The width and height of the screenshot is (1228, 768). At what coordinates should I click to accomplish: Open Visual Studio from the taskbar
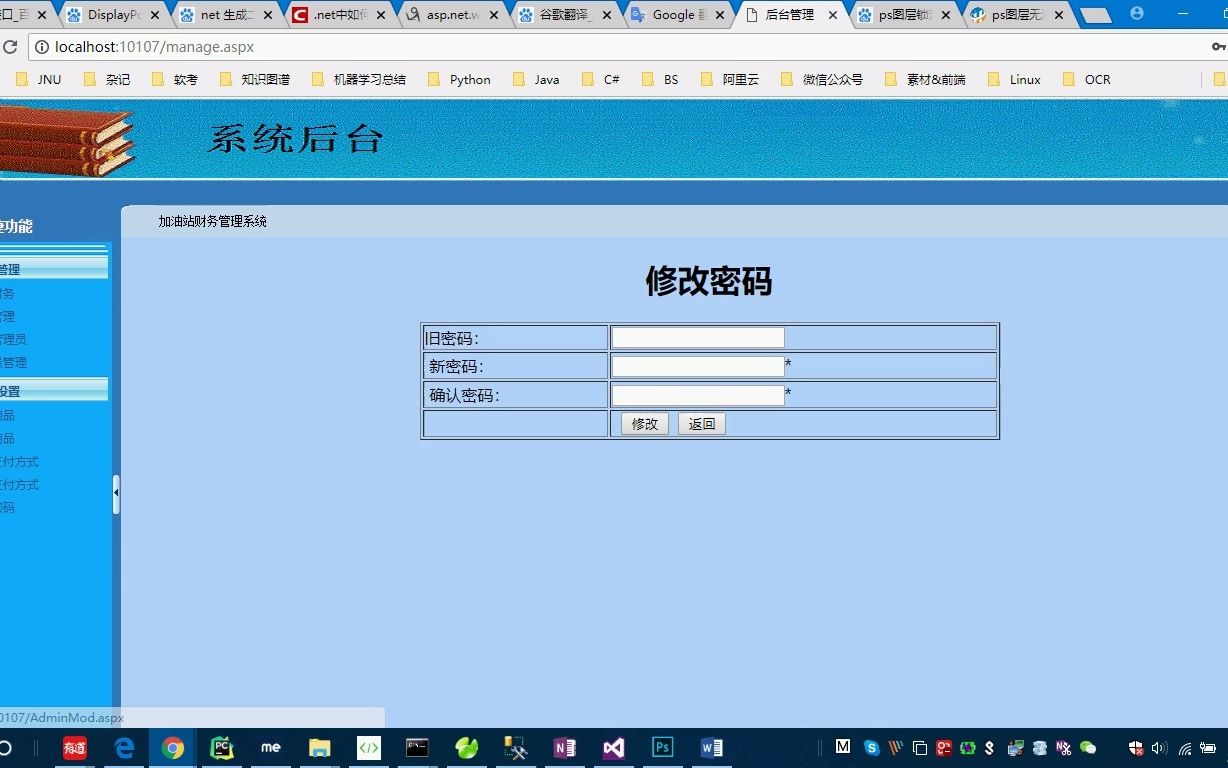613,747
